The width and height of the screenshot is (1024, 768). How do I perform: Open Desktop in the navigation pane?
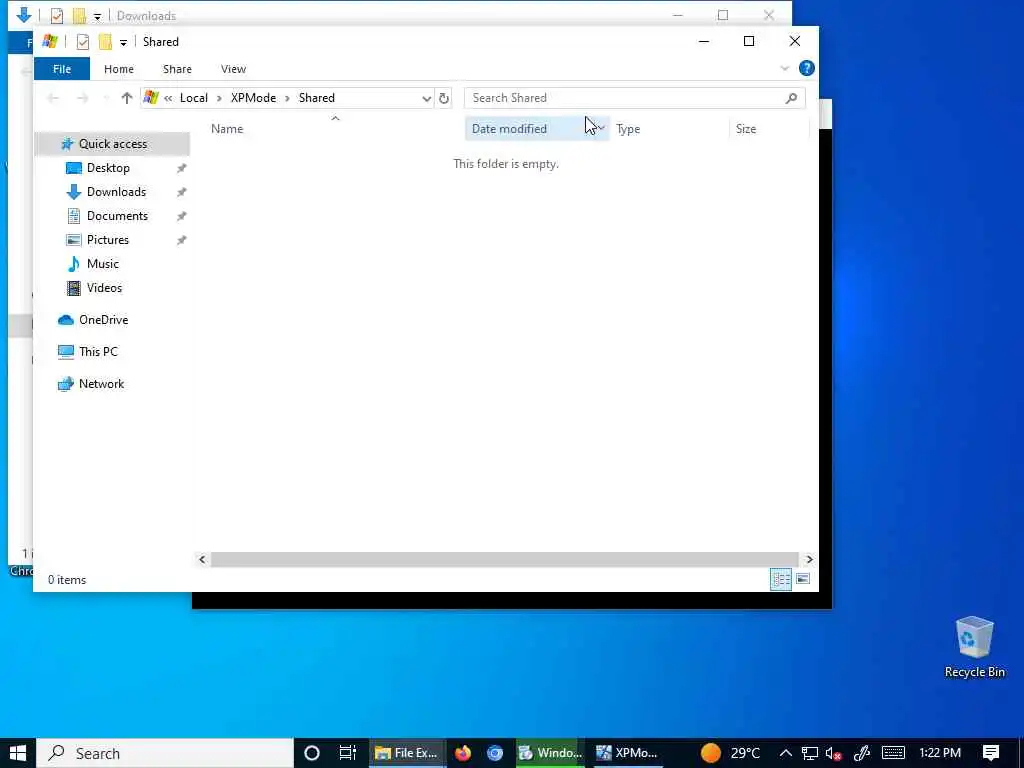108,168
